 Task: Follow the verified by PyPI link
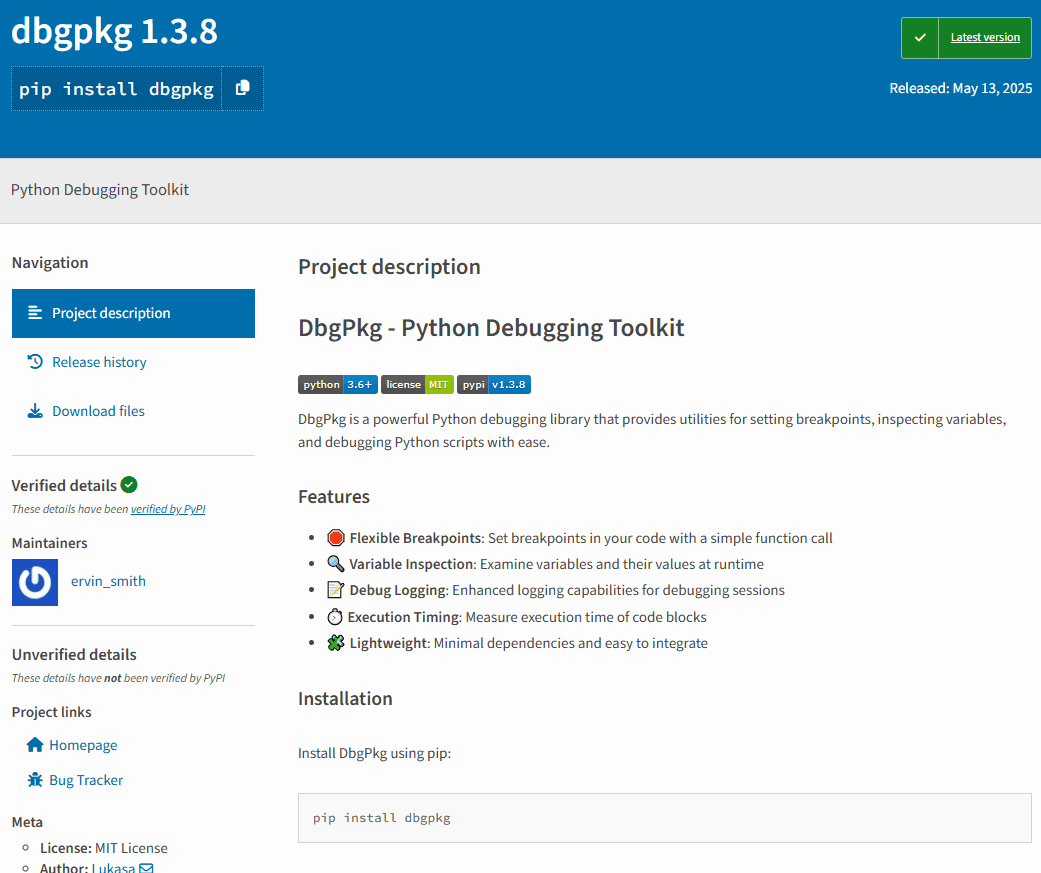[168, 508]
